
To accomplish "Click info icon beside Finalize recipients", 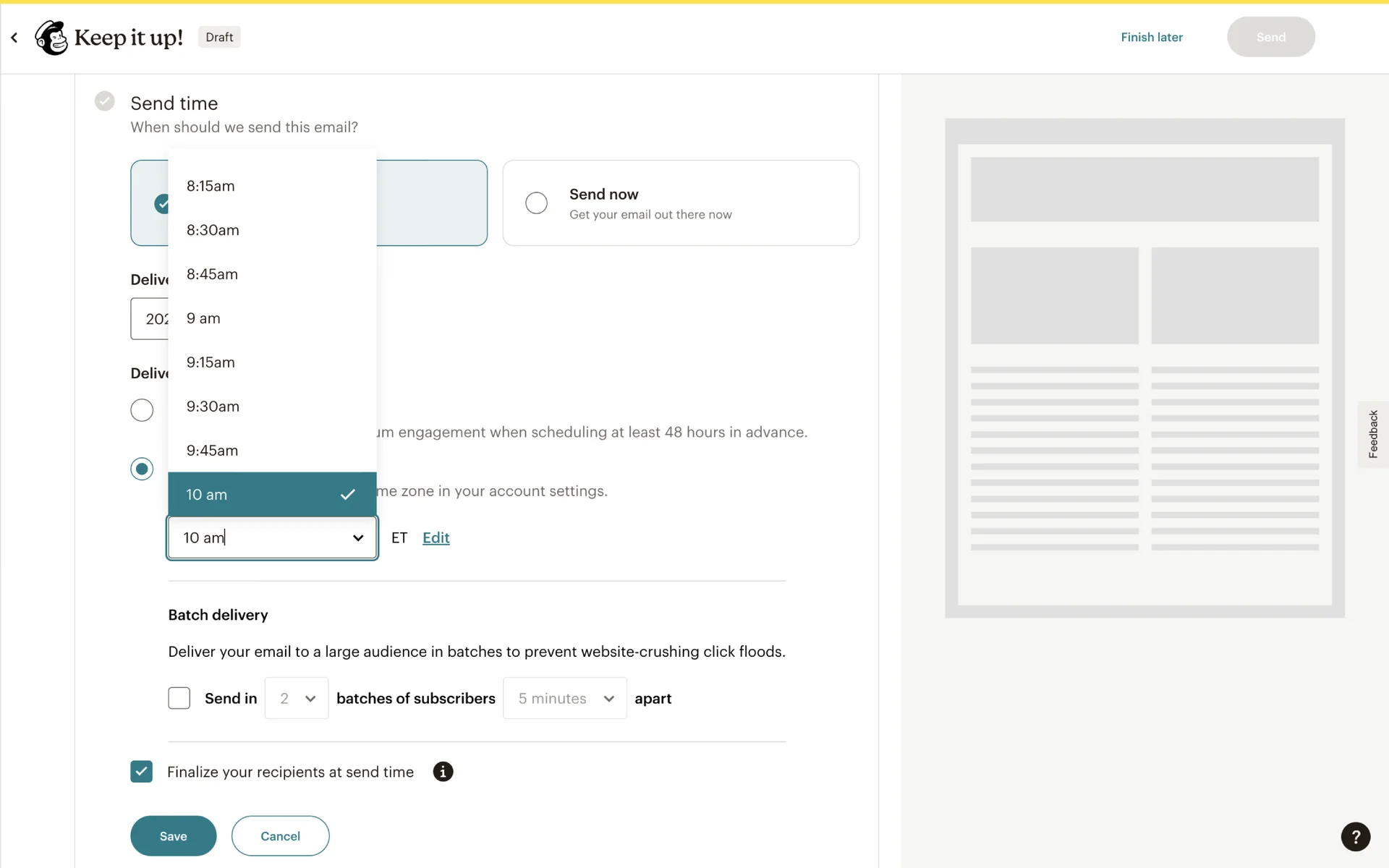I will tap(443, 772).
